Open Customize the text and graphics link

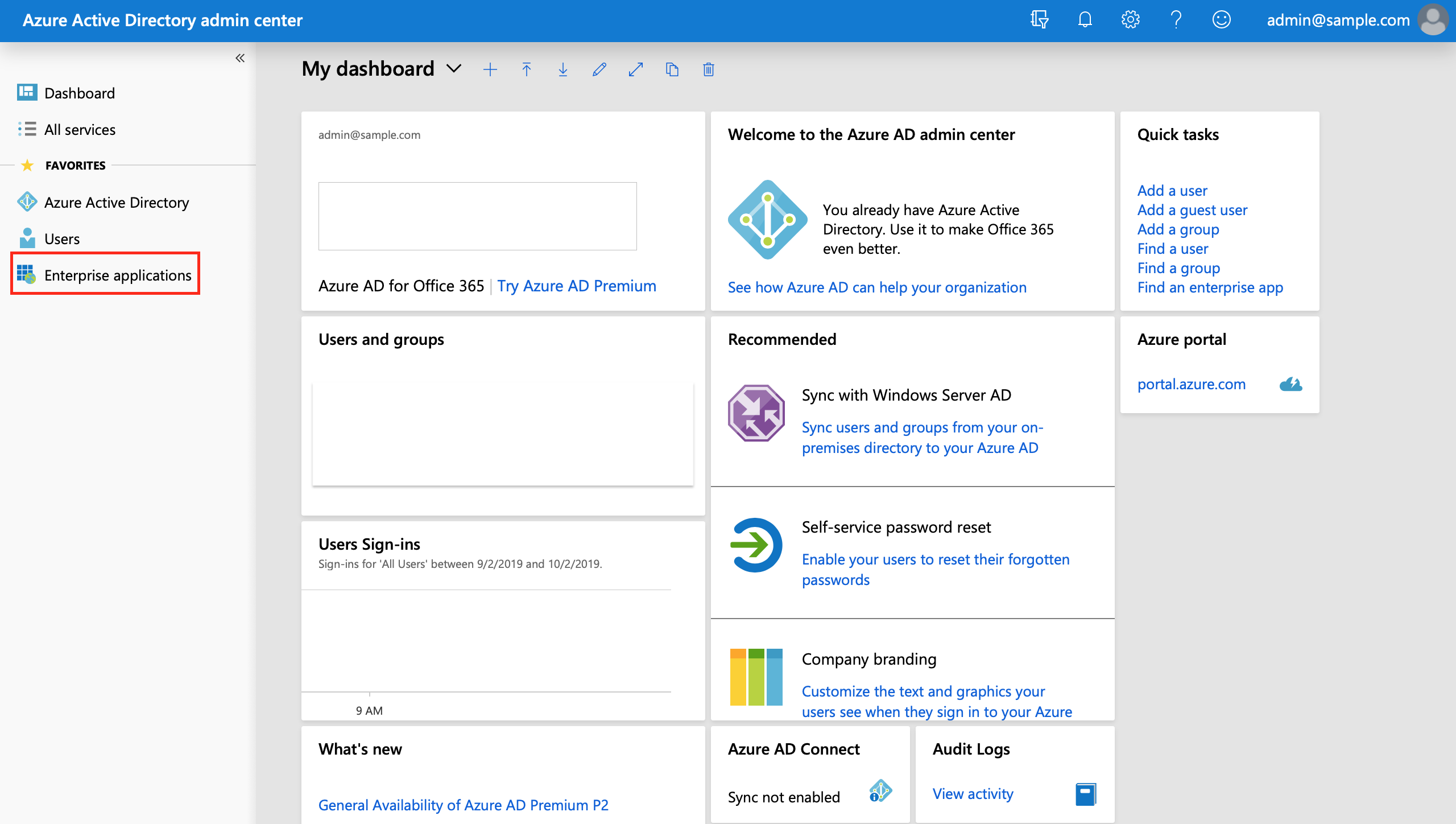point(937,701)
